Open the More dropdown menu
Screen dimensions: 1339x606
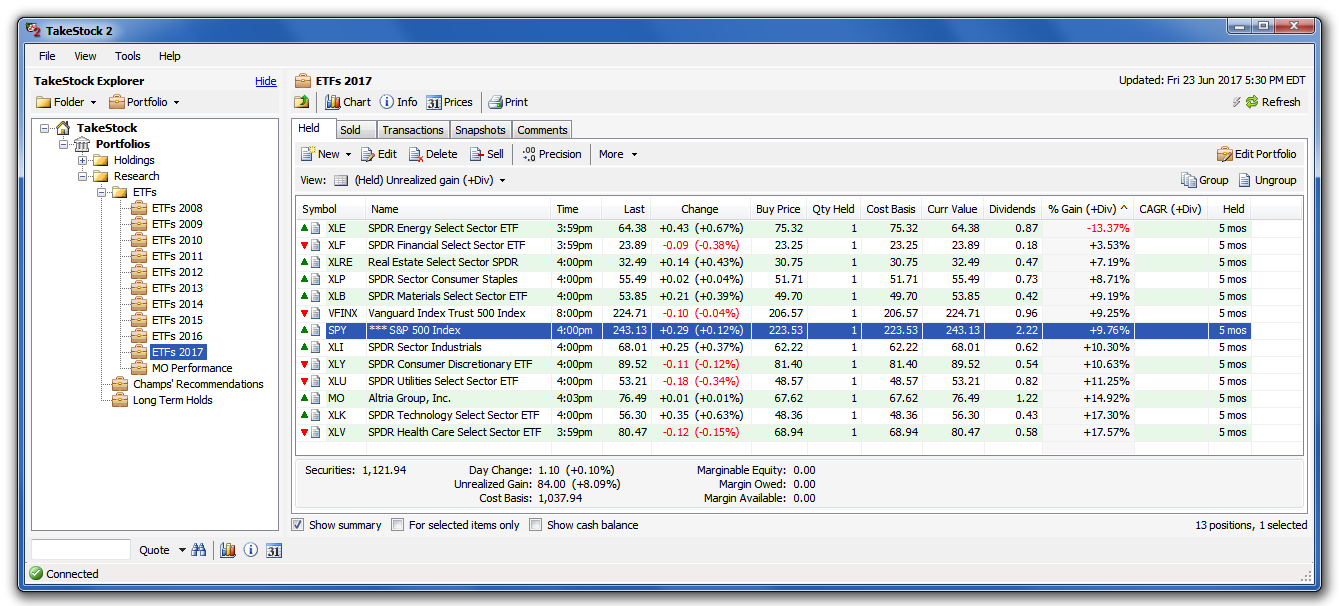tap(618, 154)
